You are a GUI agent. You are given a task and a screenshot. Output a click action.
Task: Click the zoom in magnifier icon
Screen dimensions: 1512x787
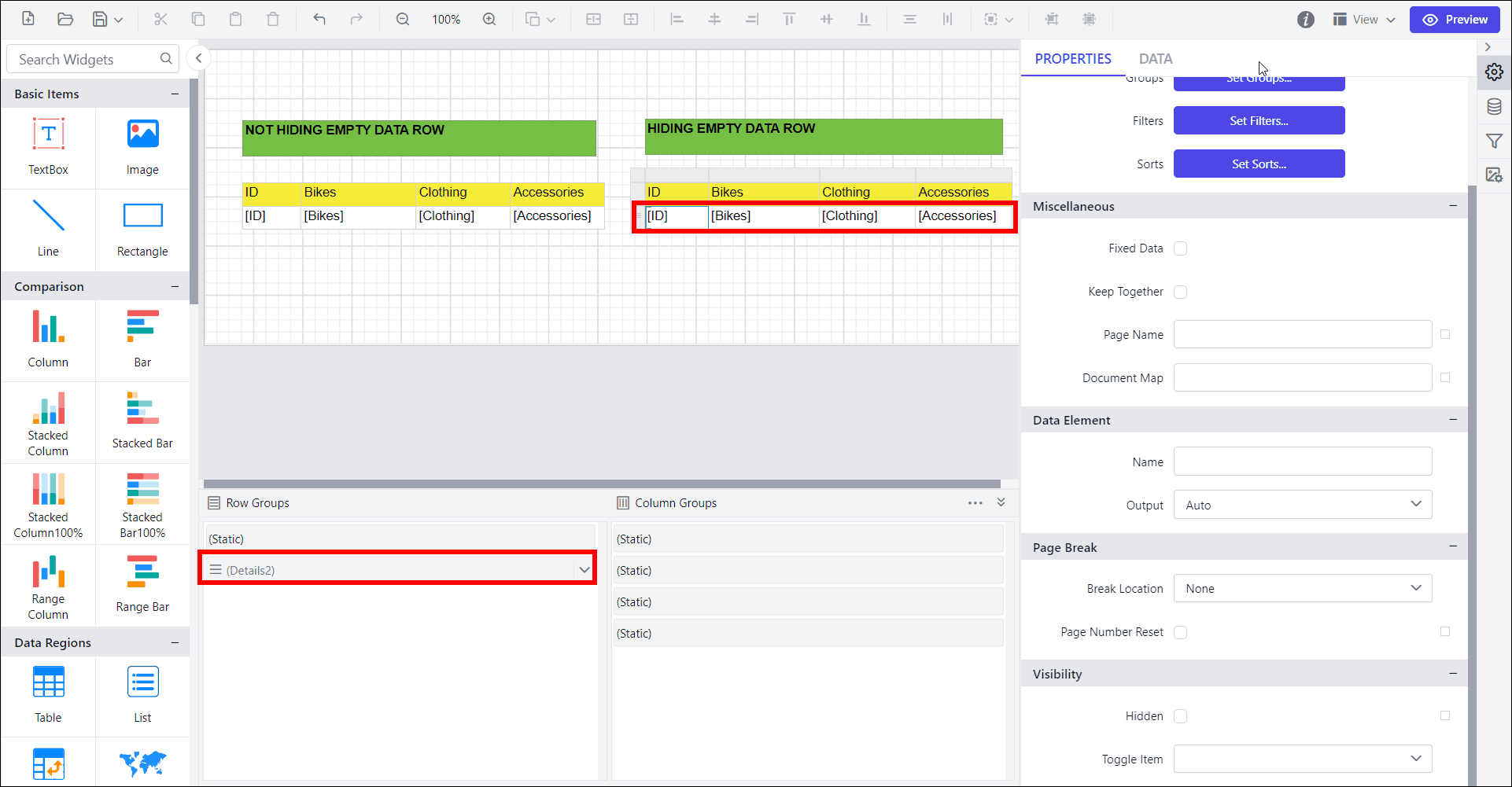coord(489,19)
